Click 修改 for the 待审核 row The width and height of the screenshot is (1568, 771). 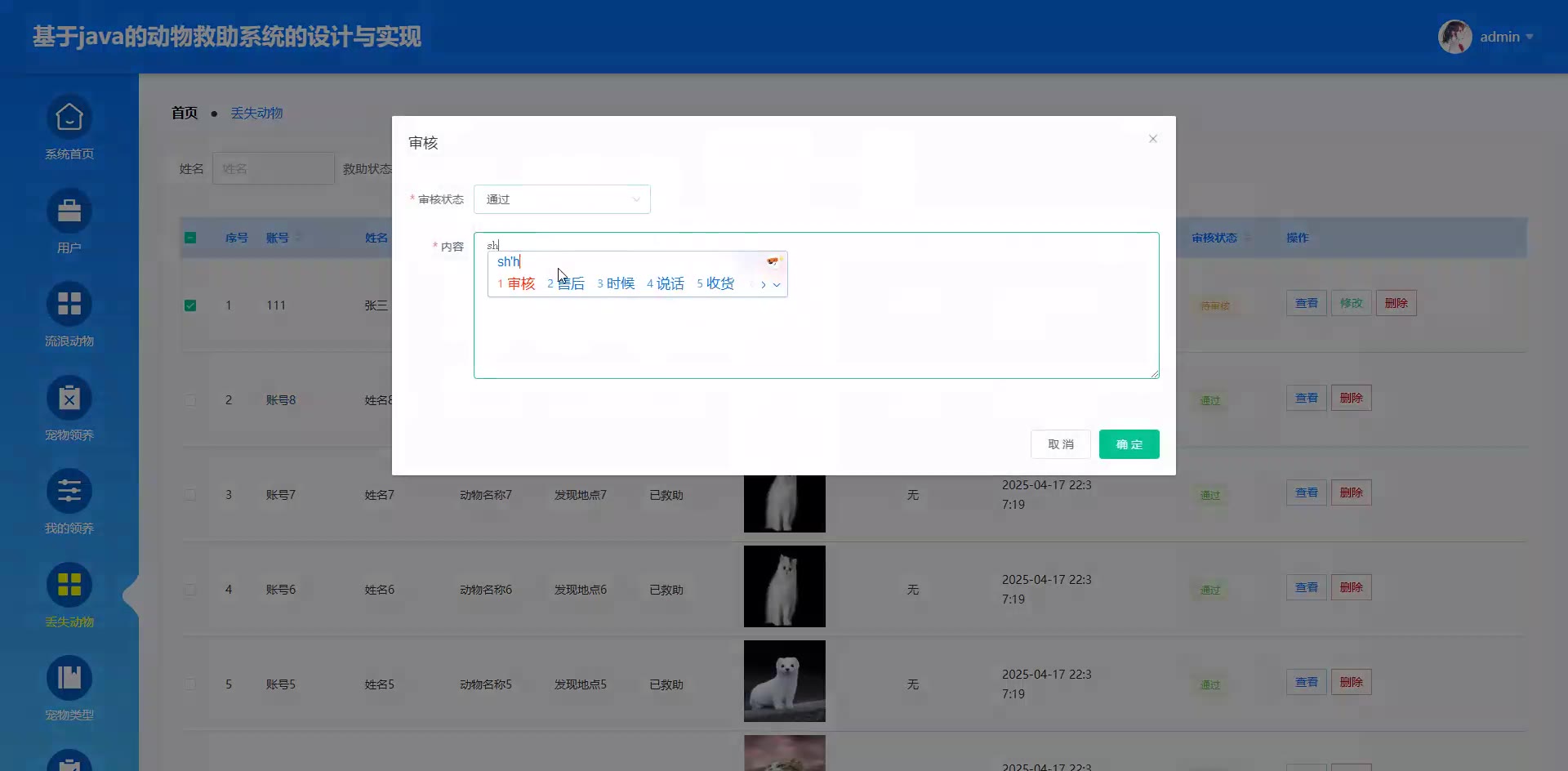(x=1352, y=303)
